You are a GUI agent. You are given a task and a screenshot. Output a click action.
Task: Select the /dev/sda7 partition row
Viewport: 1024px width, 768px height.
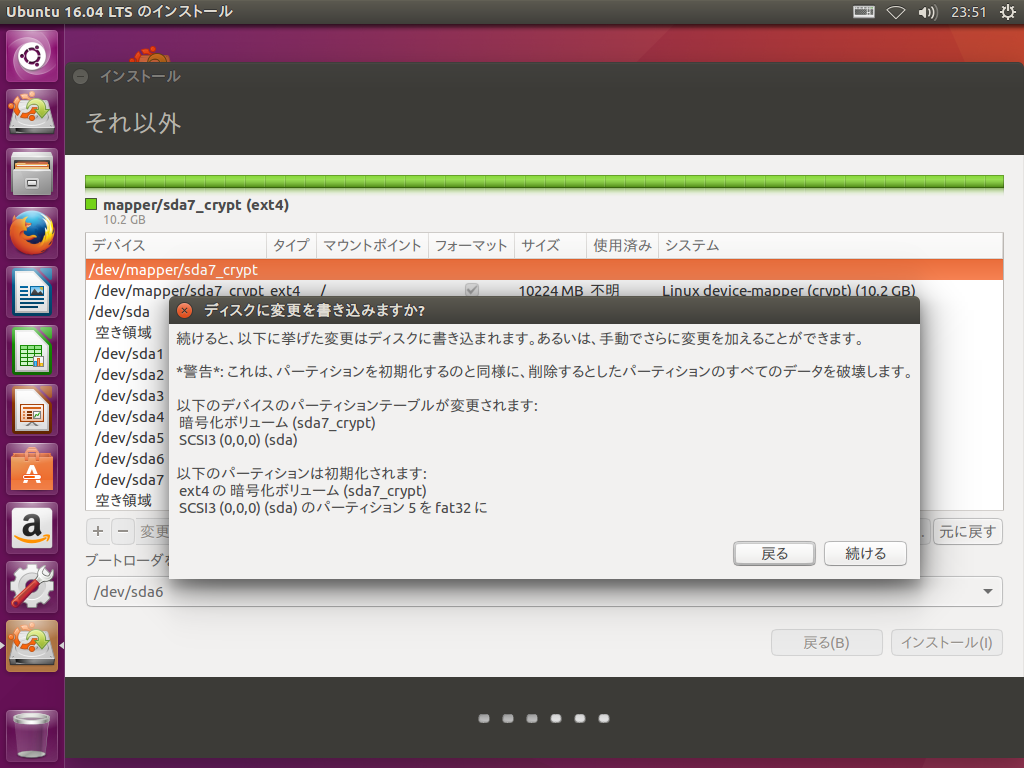pyautogui.click(x=129, y=479)
